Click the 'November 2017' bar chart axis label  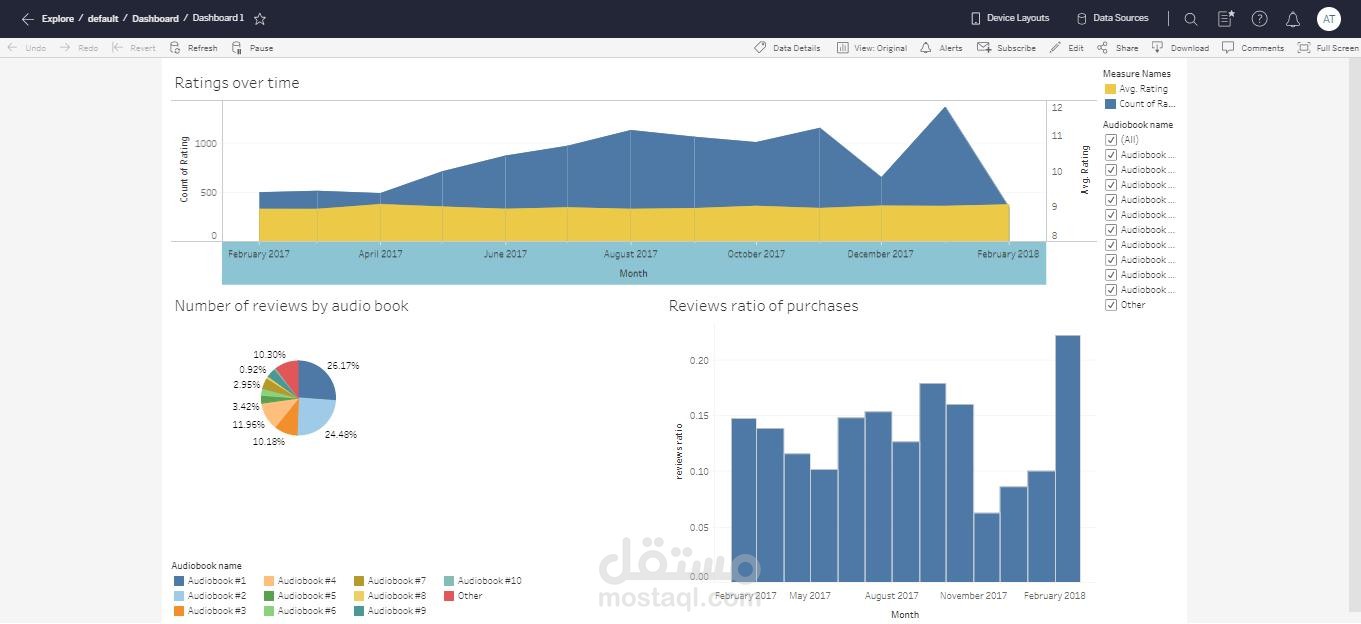pyautogui.click(x=973, y=596)
